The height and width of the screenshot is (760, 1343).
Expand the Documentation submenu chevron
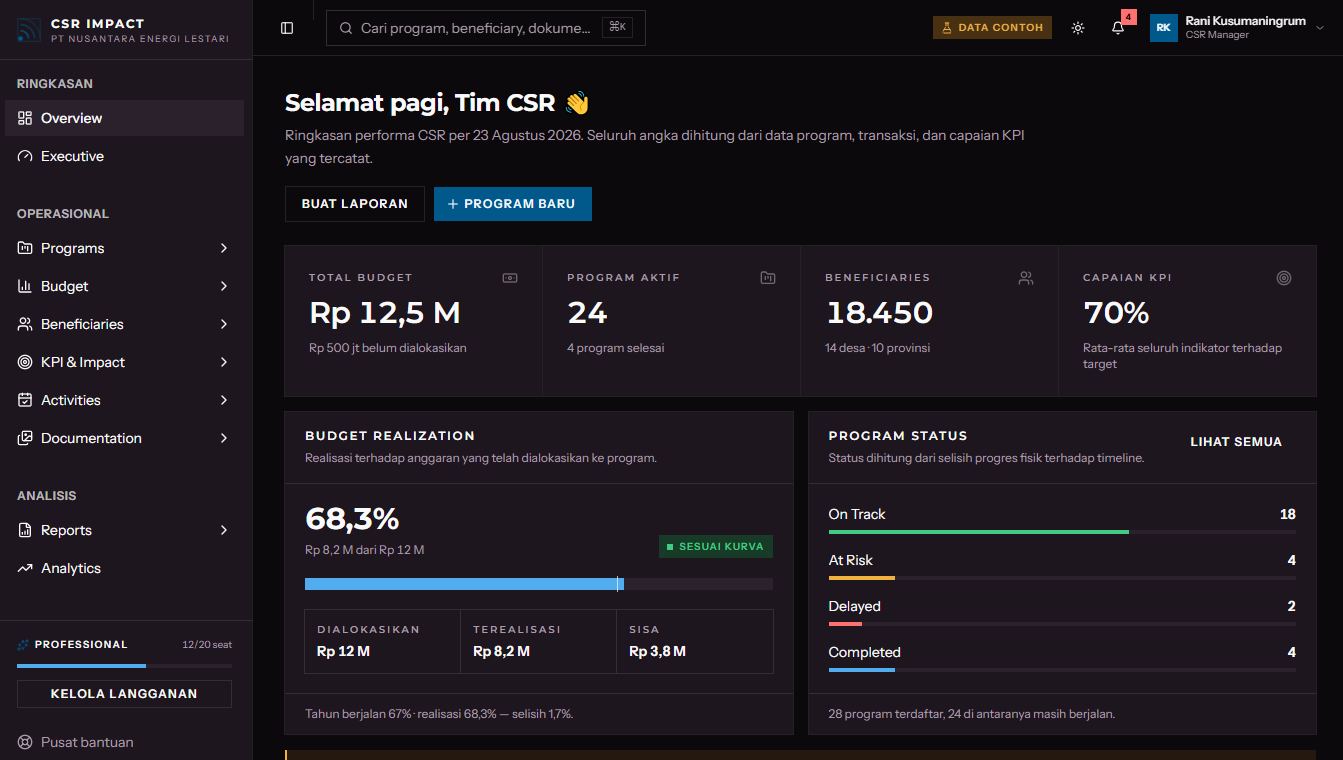click(x=224, y=438)
